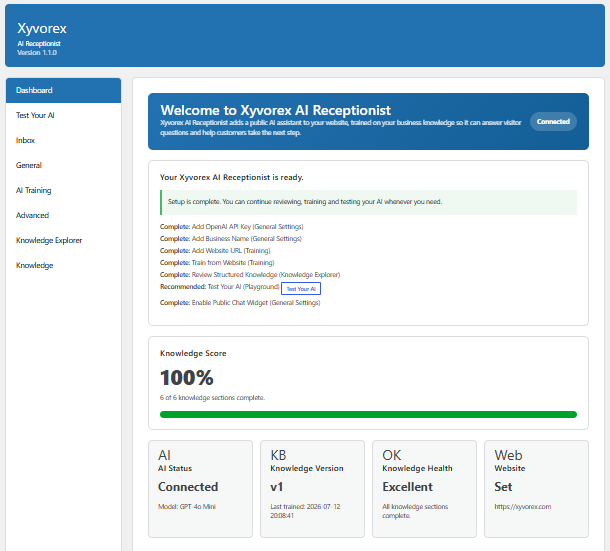
Task: Click the Connected status badge in banner
Action: (553, 121)
